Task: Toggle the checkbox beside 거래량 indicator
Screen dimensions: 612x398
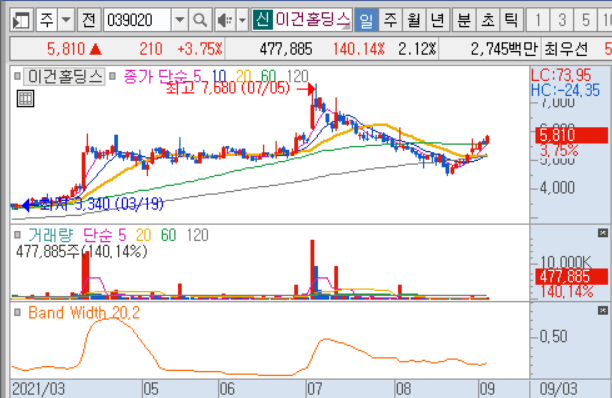Action: (17, 235)
